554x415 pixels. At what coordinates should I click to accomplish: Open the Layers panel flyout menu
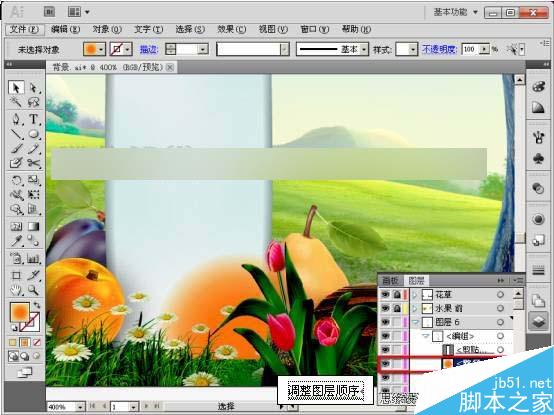tap(517, 280)
